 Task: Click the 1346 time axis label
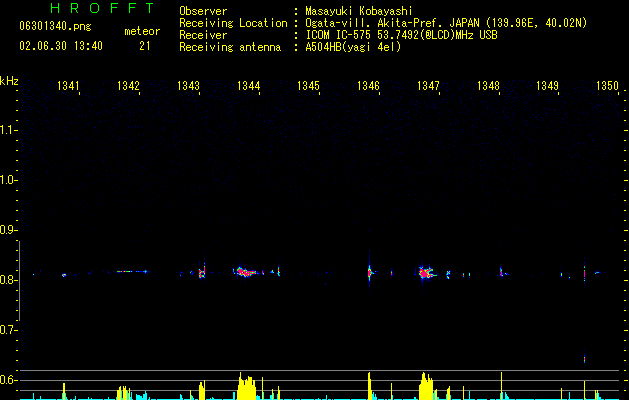(x=368, y=86)
